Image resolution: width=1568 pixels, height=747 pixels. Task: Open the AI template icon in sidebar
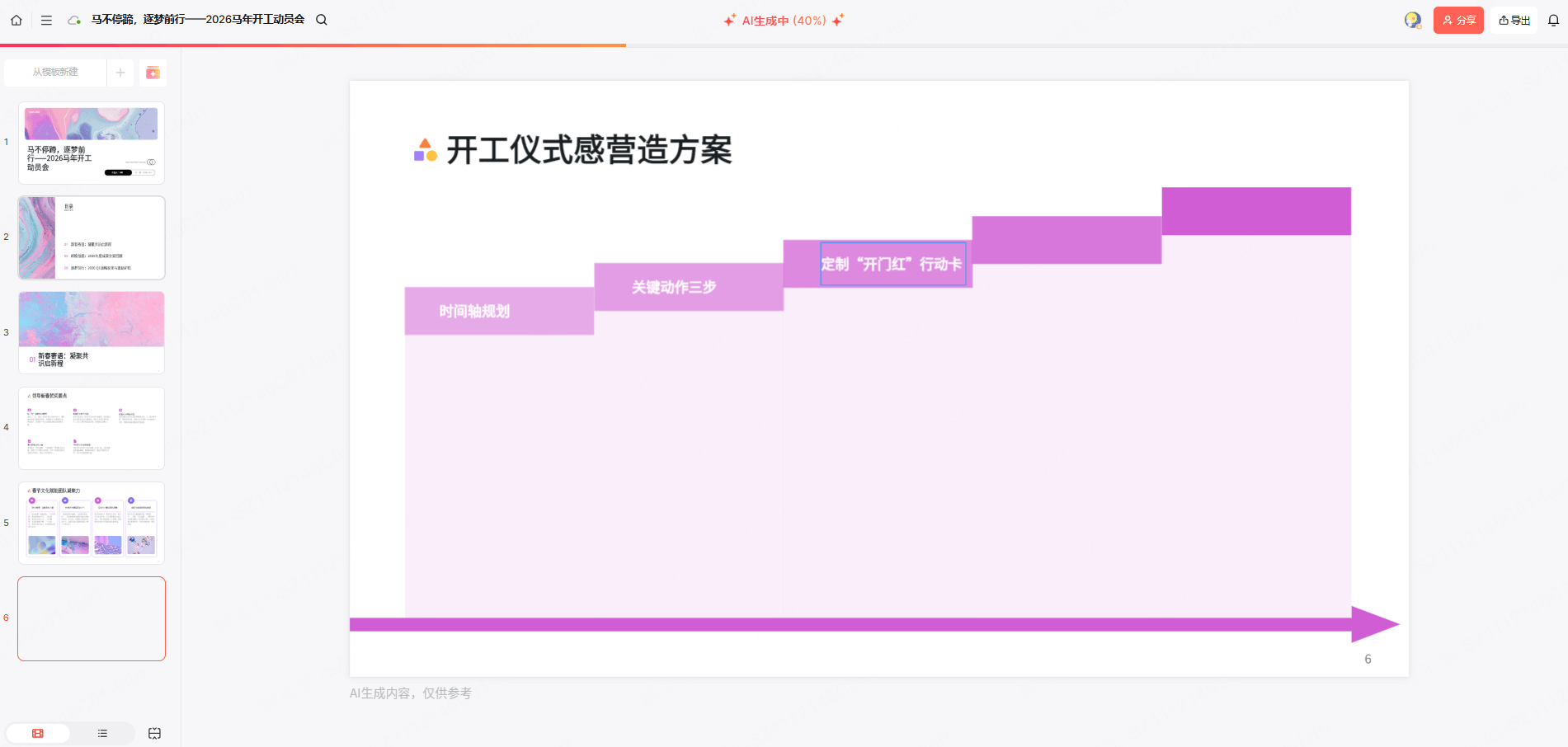(153, 73)
